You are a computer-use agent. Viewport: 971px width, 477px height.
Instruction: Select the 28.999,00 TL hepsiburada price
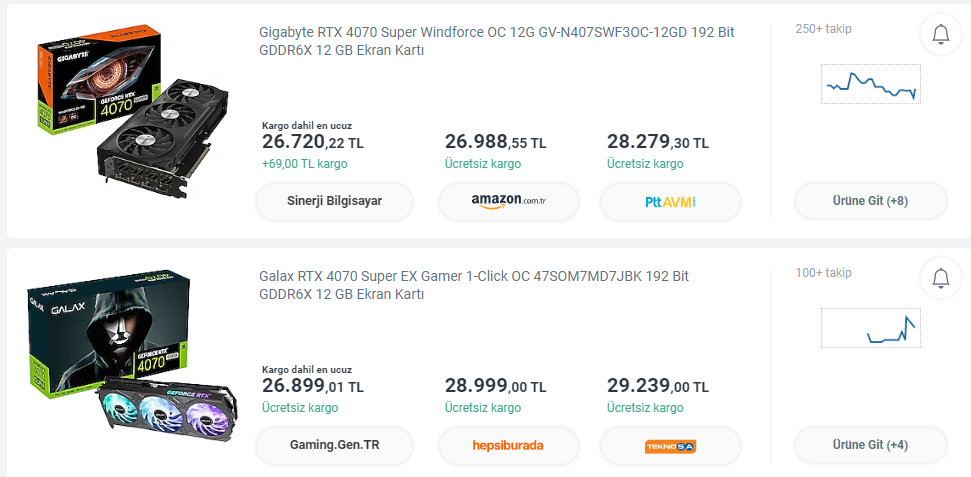[x=495, y=386]
